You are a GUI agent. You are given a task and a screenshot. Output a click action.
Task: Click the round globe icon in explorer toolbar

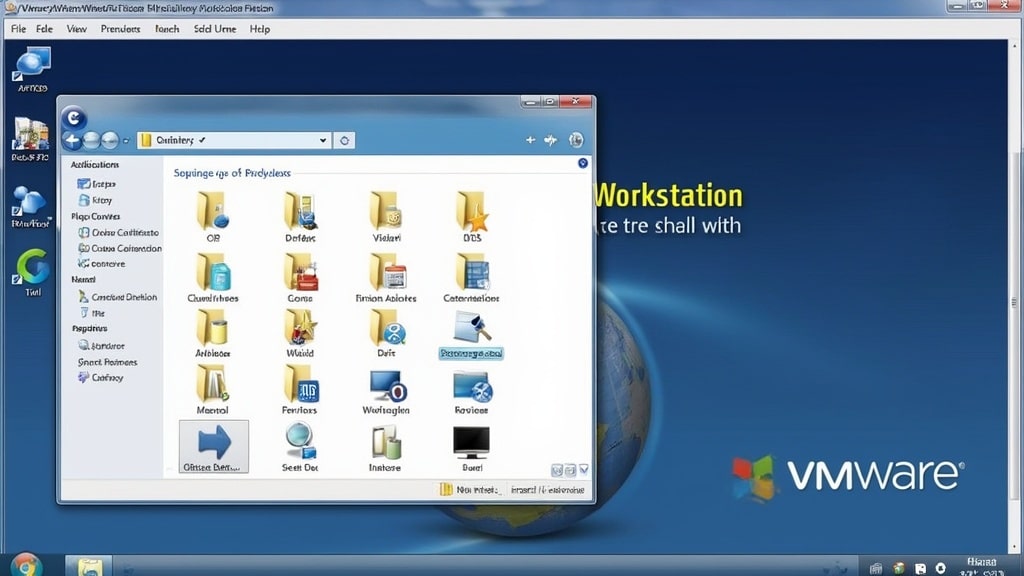[575, 140]
